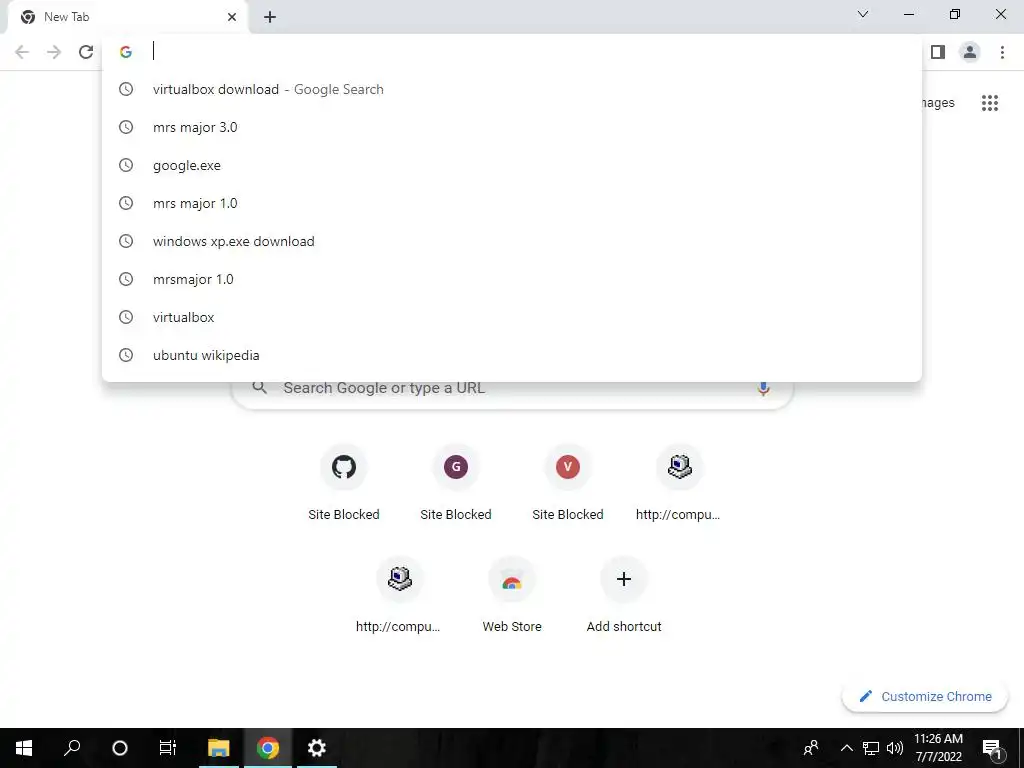
Task: Open a new tab with the plus button
Action: click(x=270, y=17)
